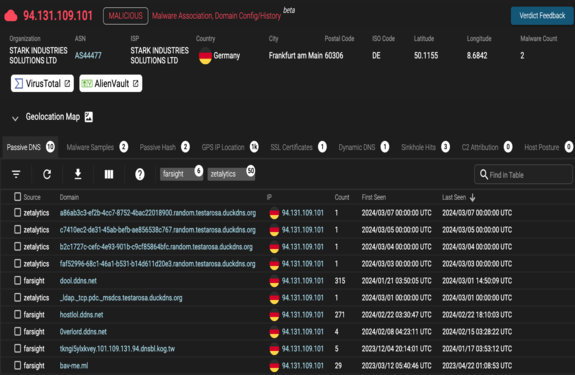The image size is (575, 375).
Task: Open the column chooser icon
Action: click(x=109, y=174)
